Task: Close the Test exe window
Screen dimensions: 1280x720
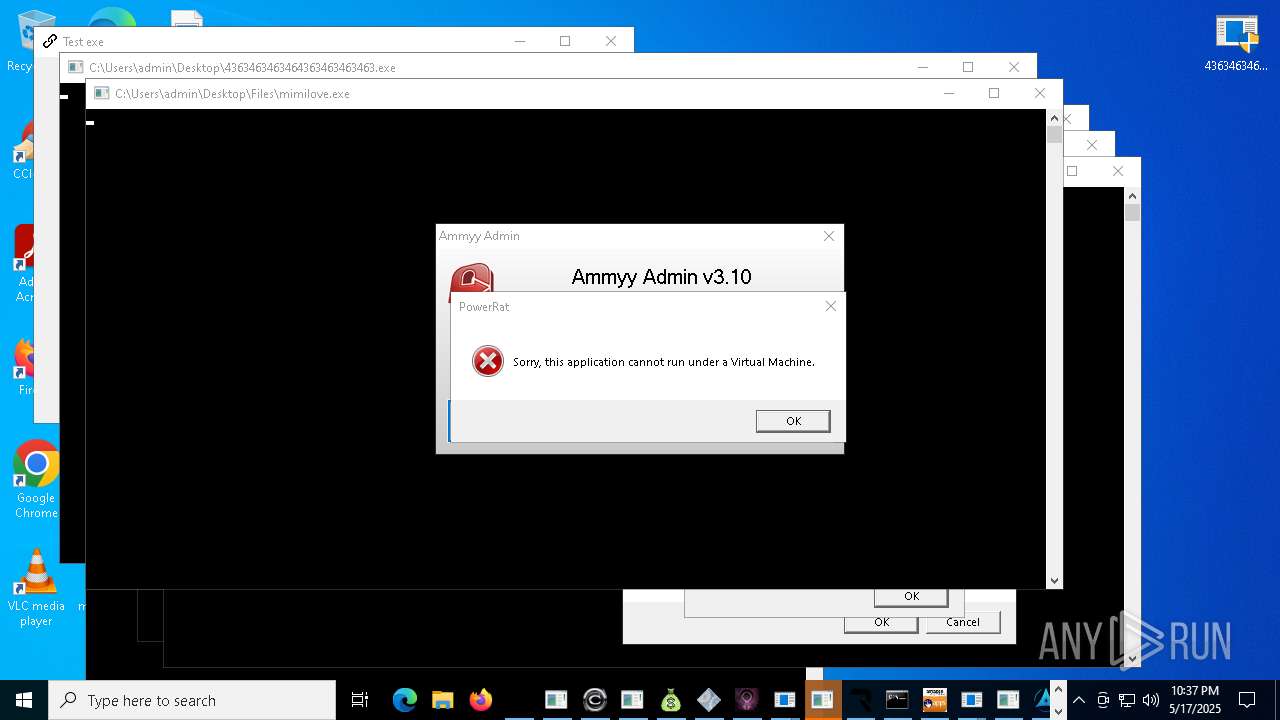Action: pos(611,41)
